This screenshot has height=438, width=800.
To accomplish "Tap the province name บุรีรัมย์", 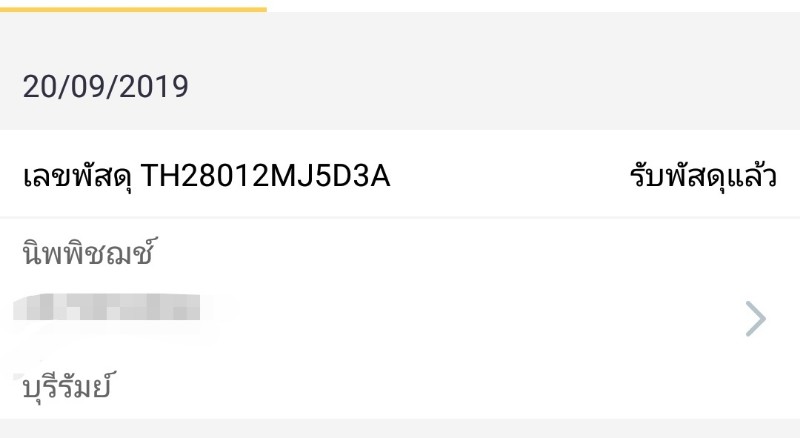I will tap(66, 385).
